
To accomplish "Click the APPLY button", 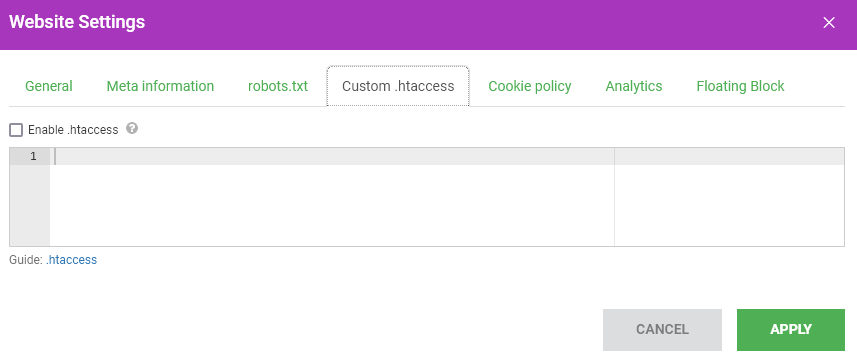I will coord(791,330).
